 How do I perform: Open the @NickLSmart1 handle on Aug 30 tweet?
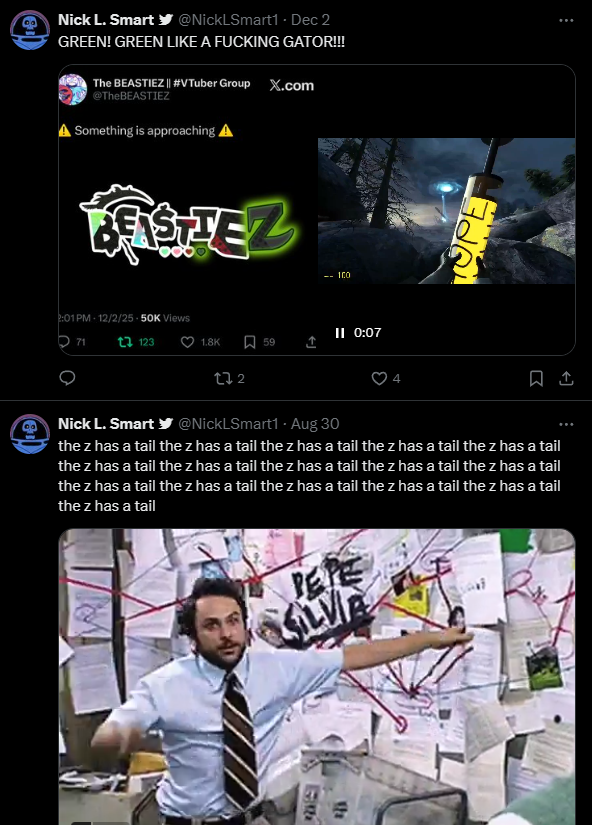click(228, 424)
